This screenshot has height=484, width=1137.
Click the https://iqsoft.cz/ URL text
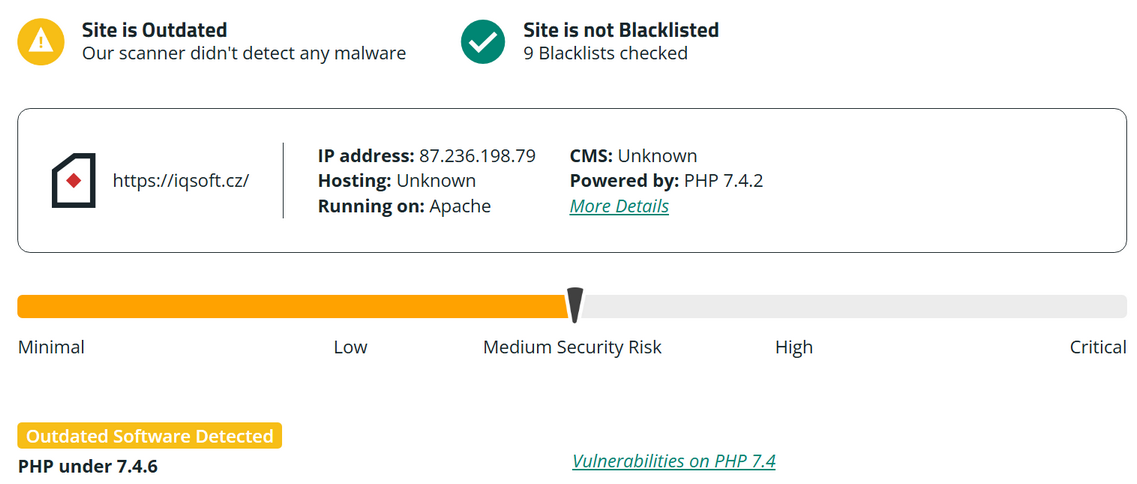click(181, 181)
